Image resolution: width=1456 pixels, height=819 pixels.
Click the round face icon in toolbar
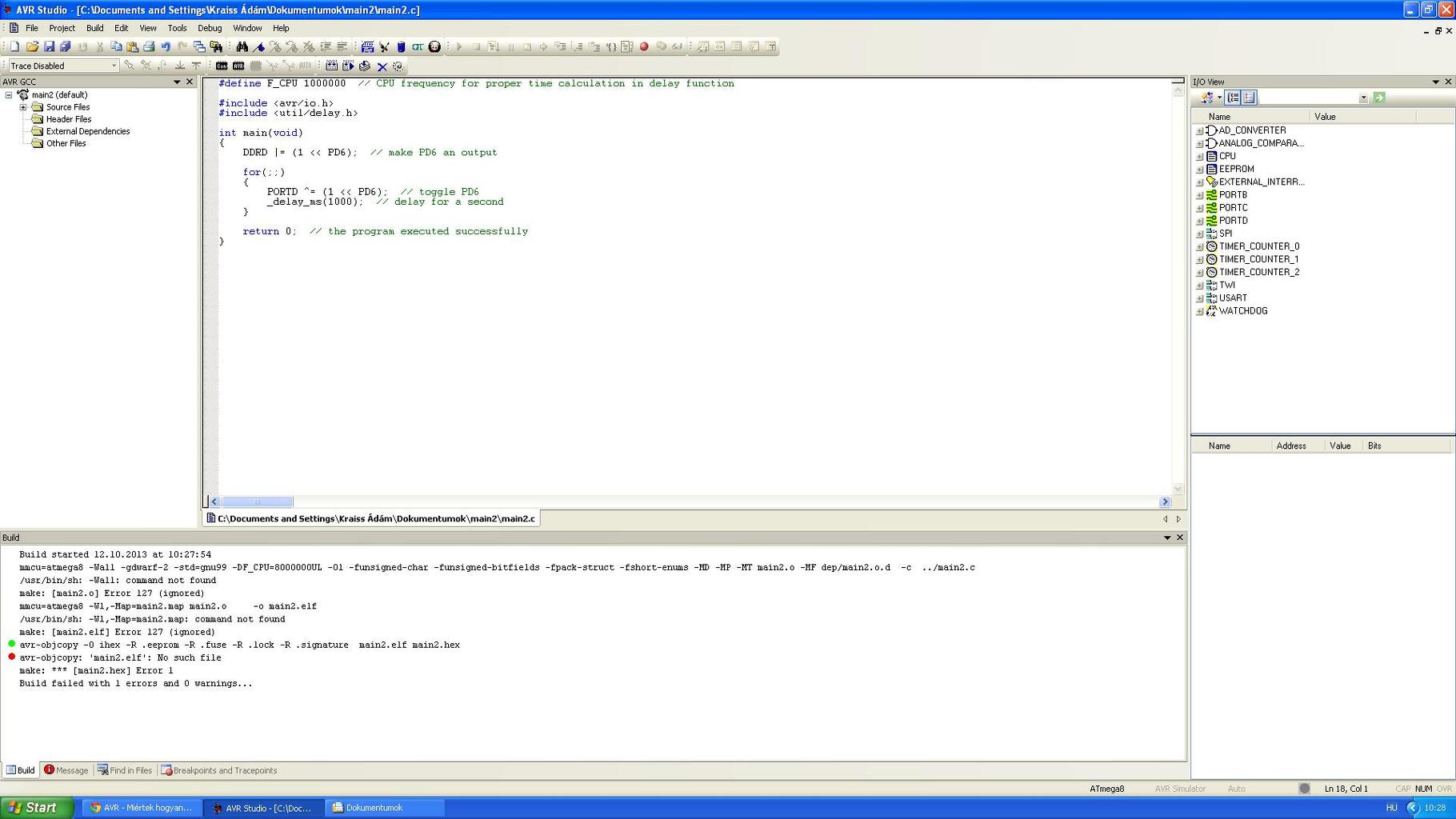[x=434, y=47]
